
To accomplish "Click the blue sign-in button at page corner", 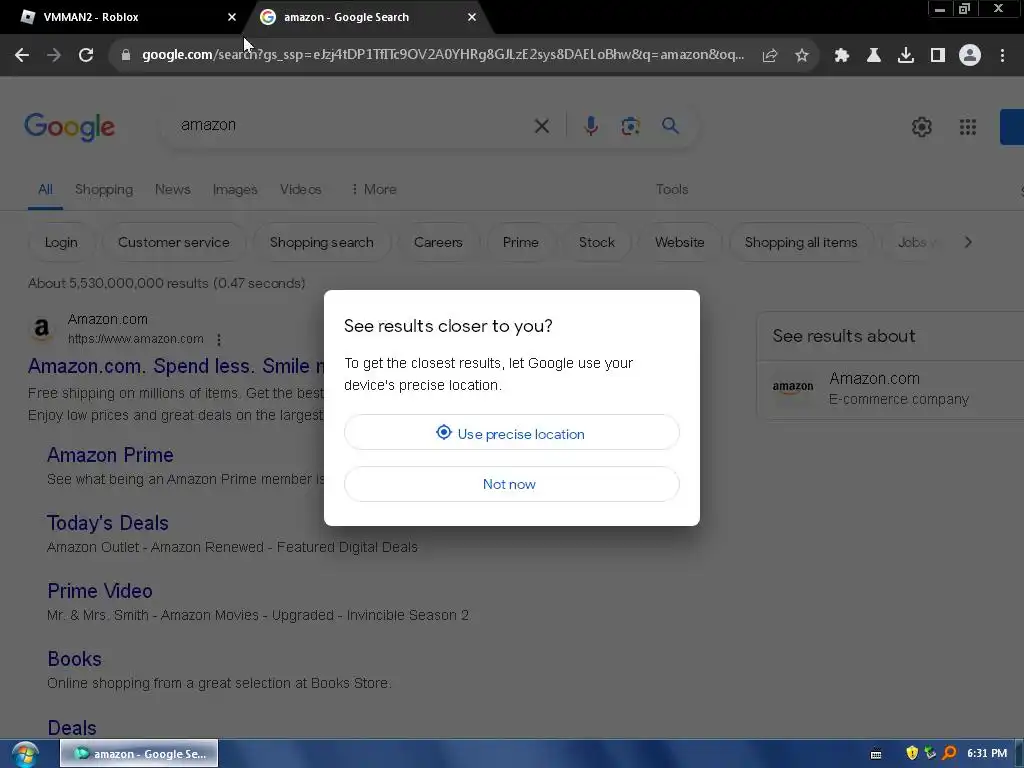I will [1012, 127].
